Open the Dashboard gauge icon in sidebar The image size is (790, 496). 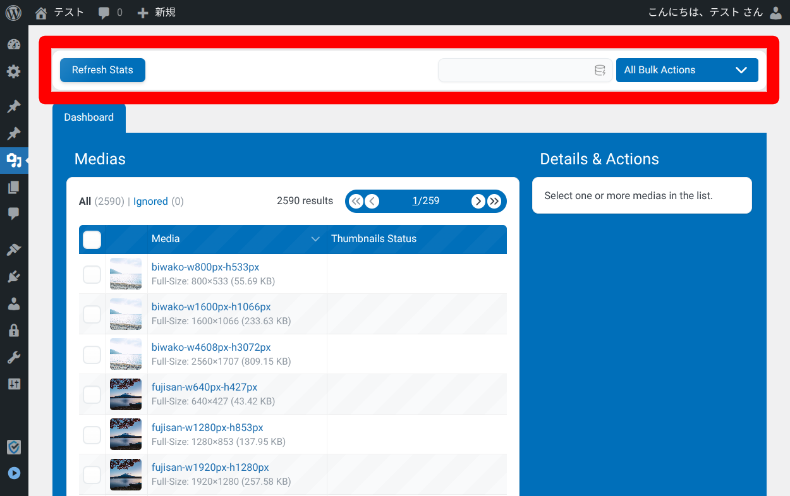pos(13,46)
